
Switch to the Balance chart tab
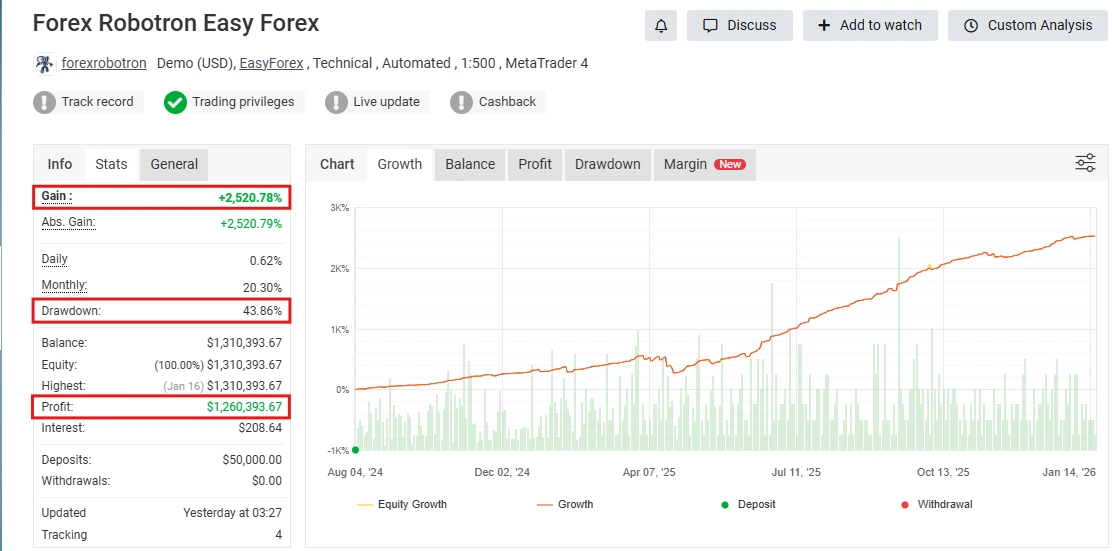tap(470, 164)
